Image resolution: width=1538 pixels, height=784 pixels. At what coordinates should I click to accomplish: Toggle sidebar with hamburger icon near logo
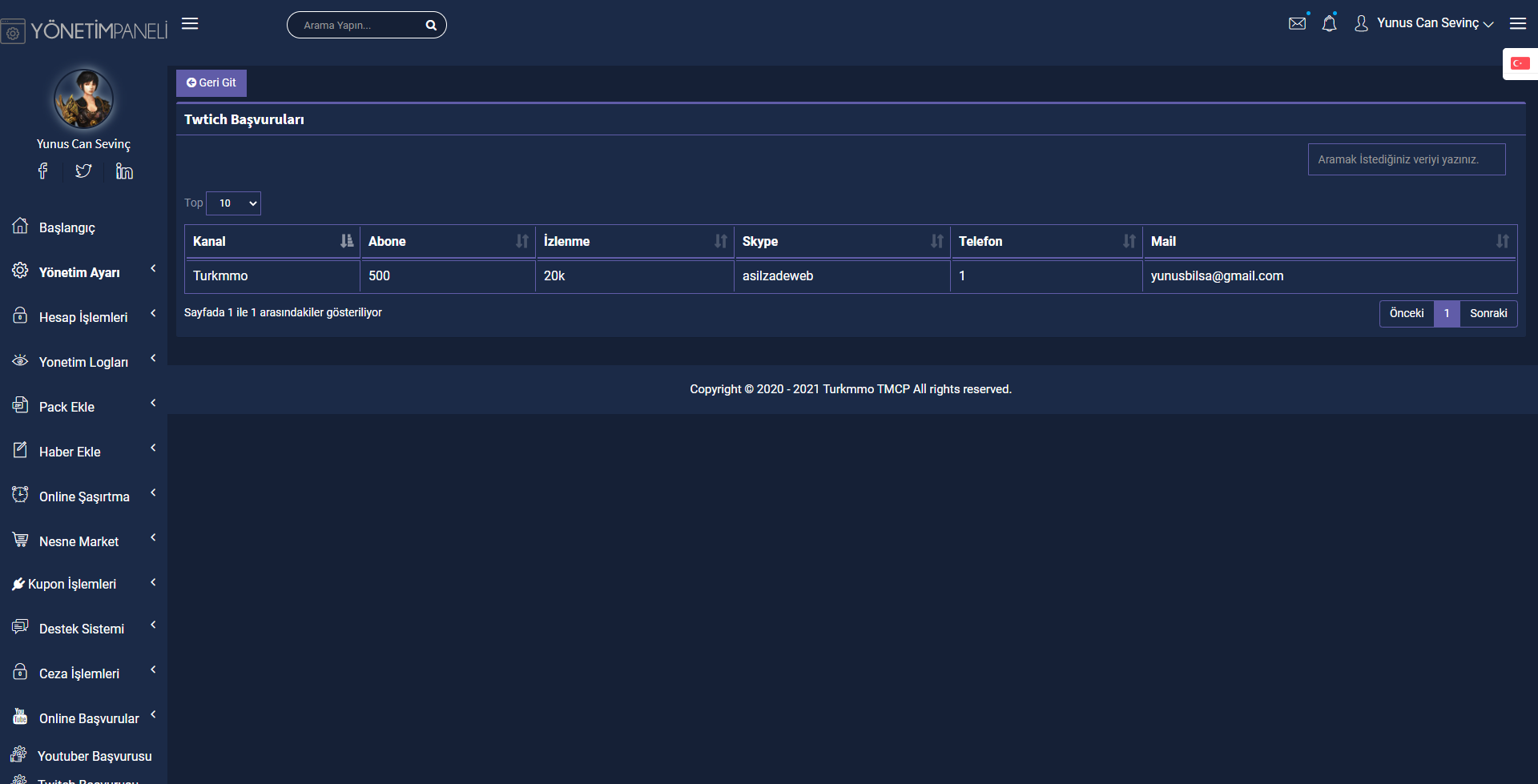[190, 23]
